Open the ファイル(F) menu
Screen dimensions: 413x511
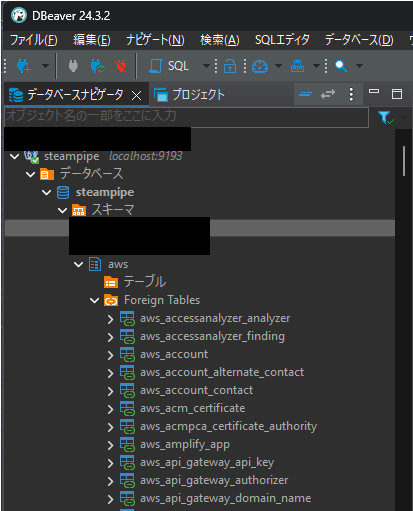(x=34, y=40)
